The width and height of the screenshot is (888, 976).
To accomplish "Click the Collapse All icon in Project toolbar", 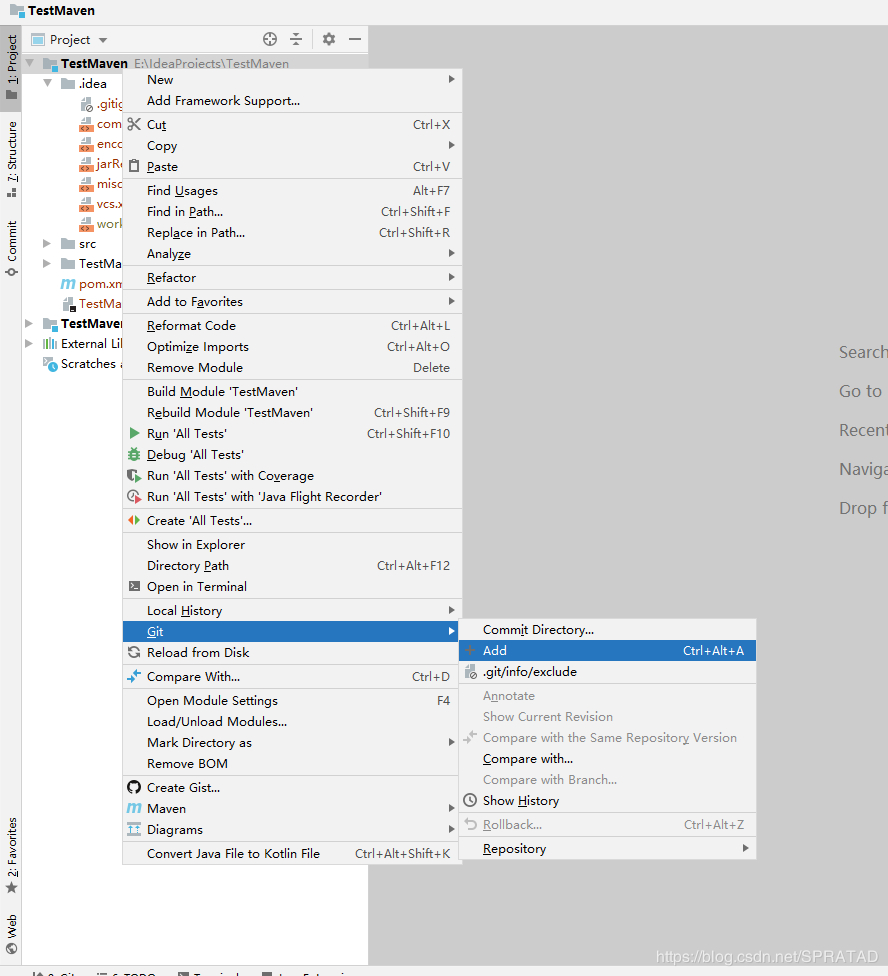I will (296, 39).
